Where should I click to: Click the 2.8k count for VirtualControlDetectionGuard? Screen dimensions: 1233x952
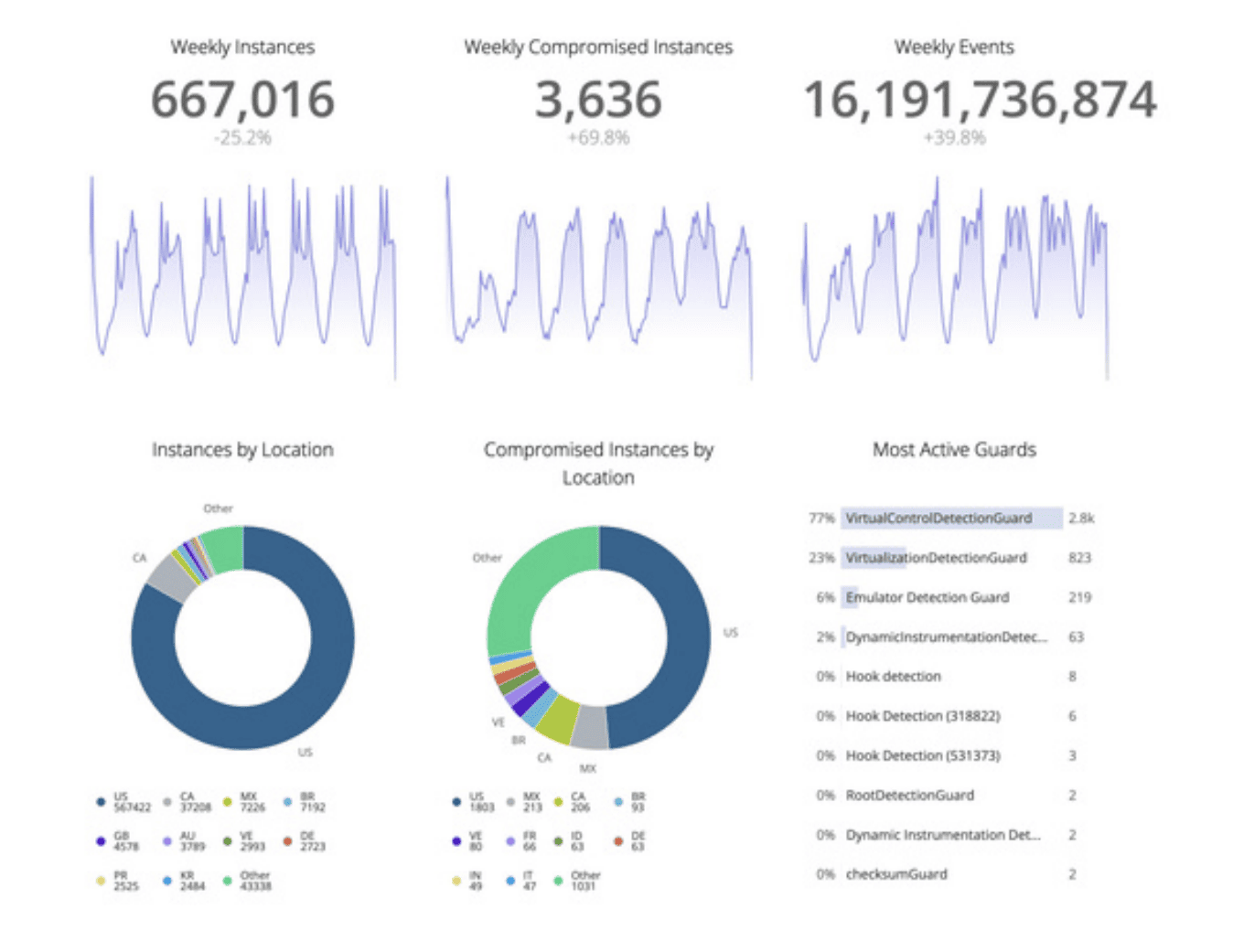tap(1081, 518)
